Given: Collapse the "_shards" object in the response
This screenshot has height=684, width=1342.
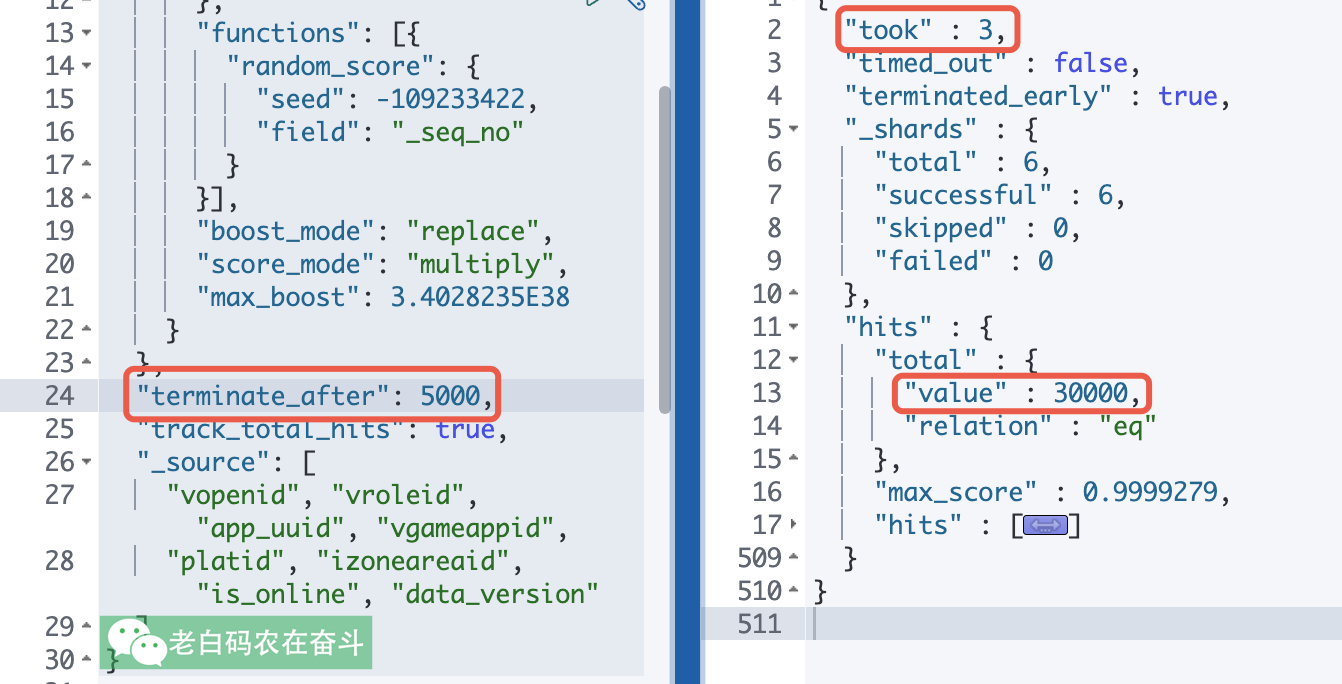Looking at the screenshot, I should [793, 129].
